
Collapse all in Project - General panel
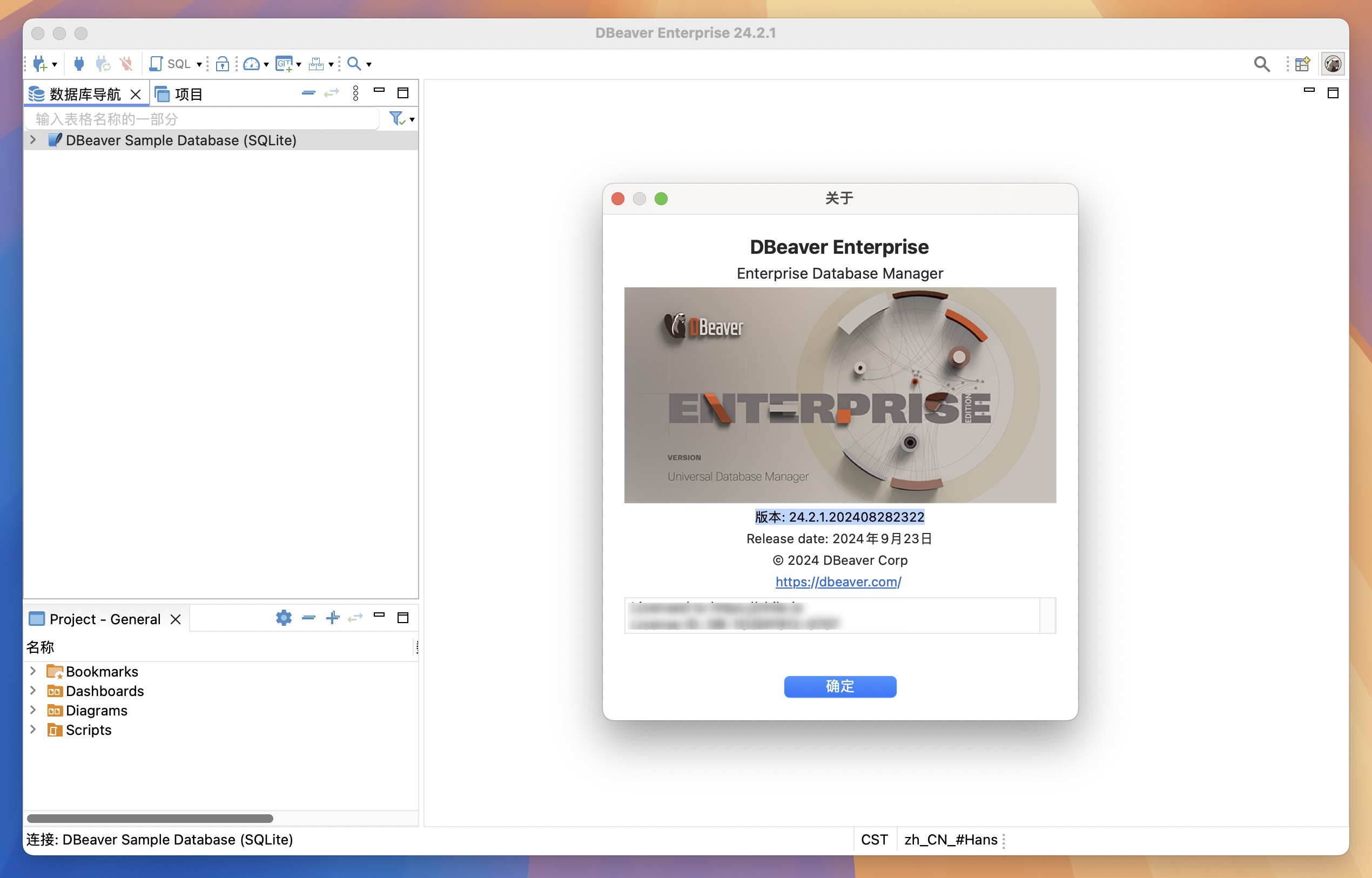[308, 617]
